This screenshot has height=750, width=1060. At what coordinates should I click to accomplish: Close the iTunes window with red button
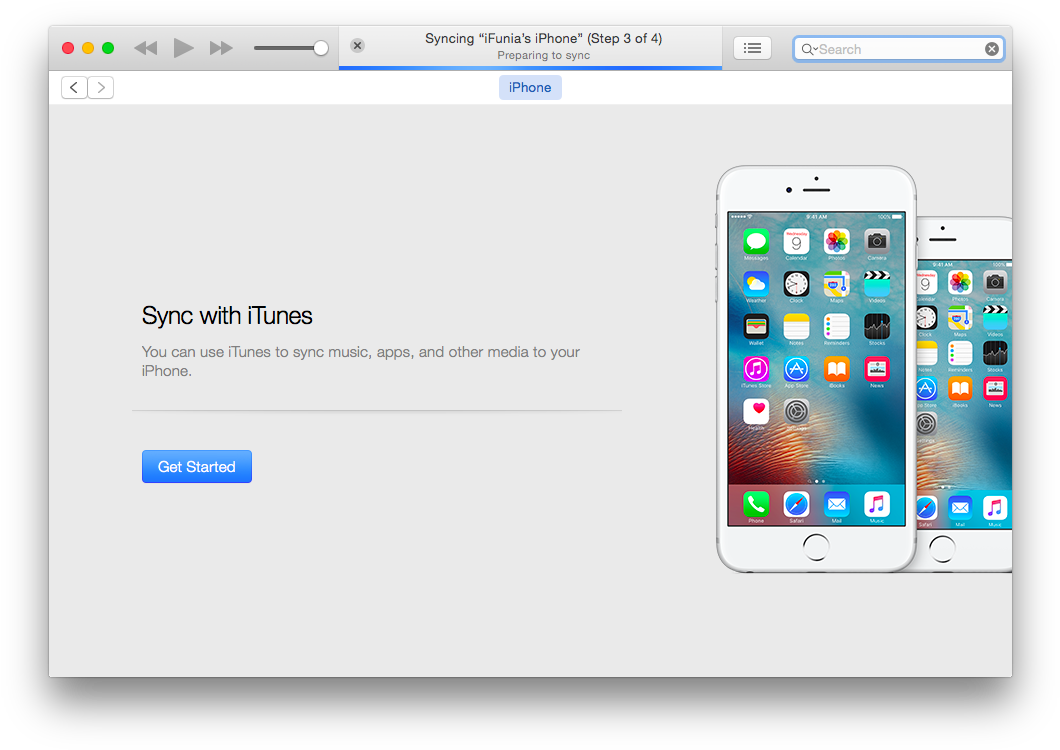(x=68, y=48)
